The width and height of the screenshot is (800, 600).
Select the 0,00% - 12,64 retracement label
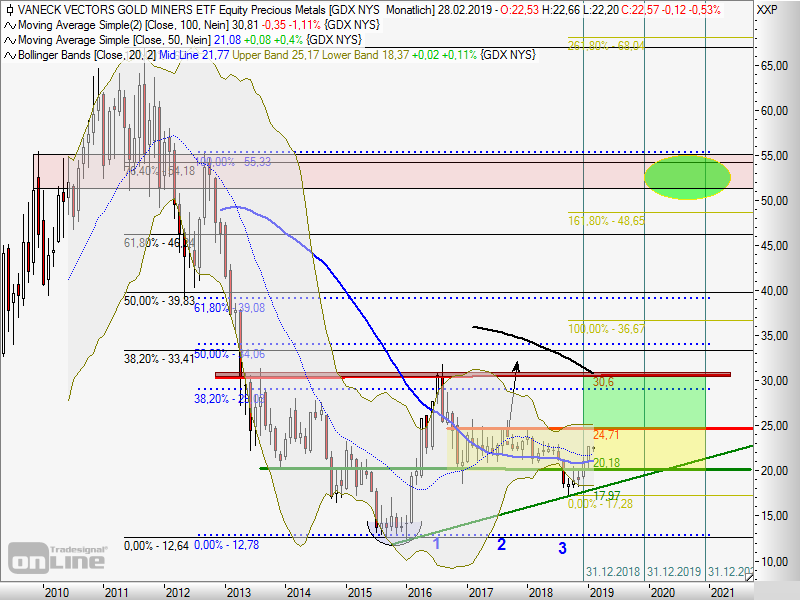[x=156, y=546]
